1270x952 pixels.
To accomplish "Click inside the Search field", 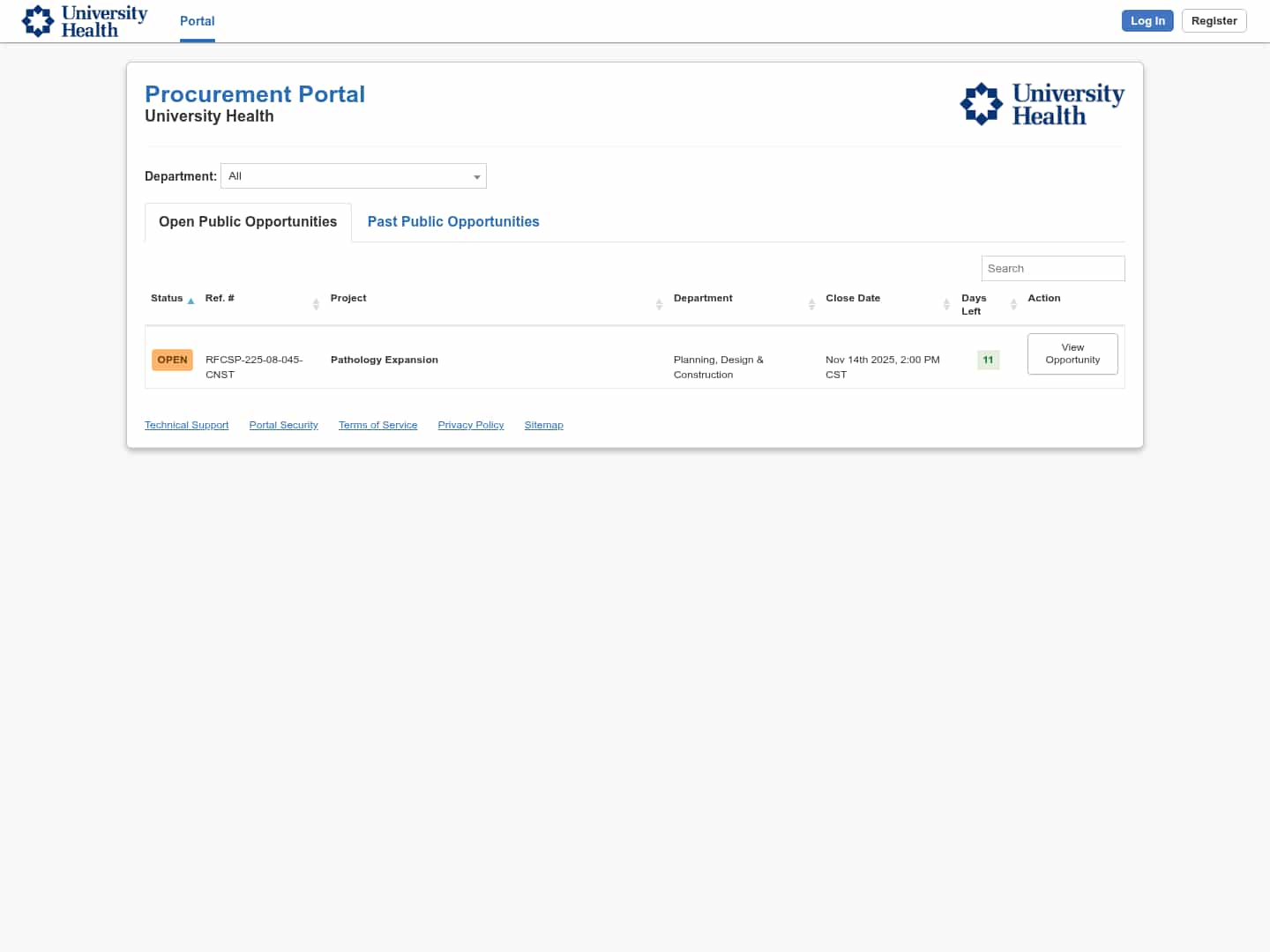I will tap(1053, 268).
